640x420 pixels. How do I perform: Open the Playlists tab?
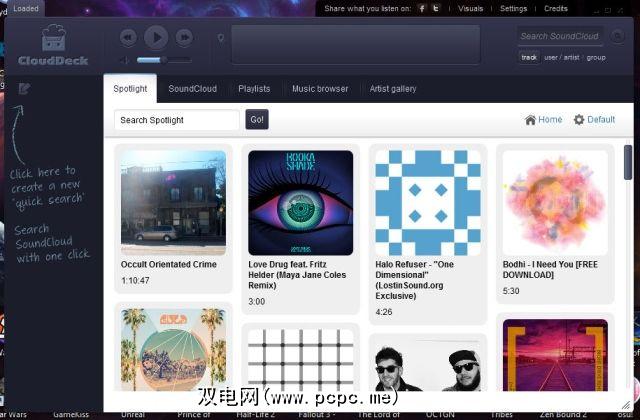coord(254,89)
